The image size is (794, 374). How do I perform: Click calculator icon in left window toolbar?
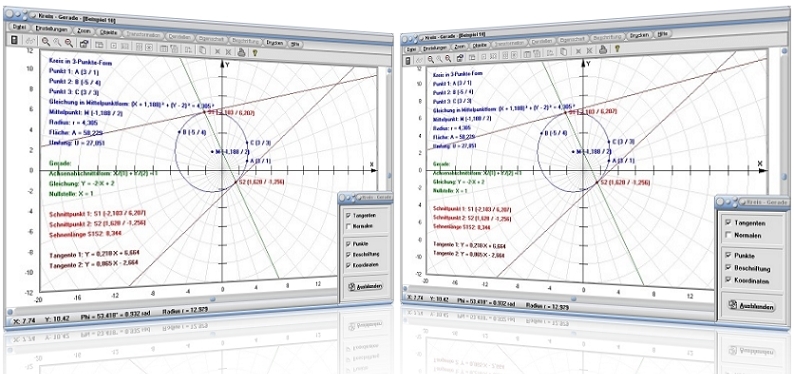point(14,40)
